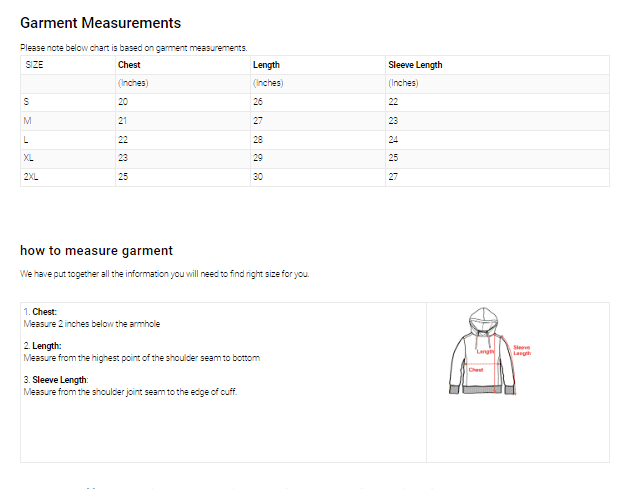The width and height of the screenshot is (623, 489).
Task: Click chest value 25 in 2XL row
Action: pos(123,177)
